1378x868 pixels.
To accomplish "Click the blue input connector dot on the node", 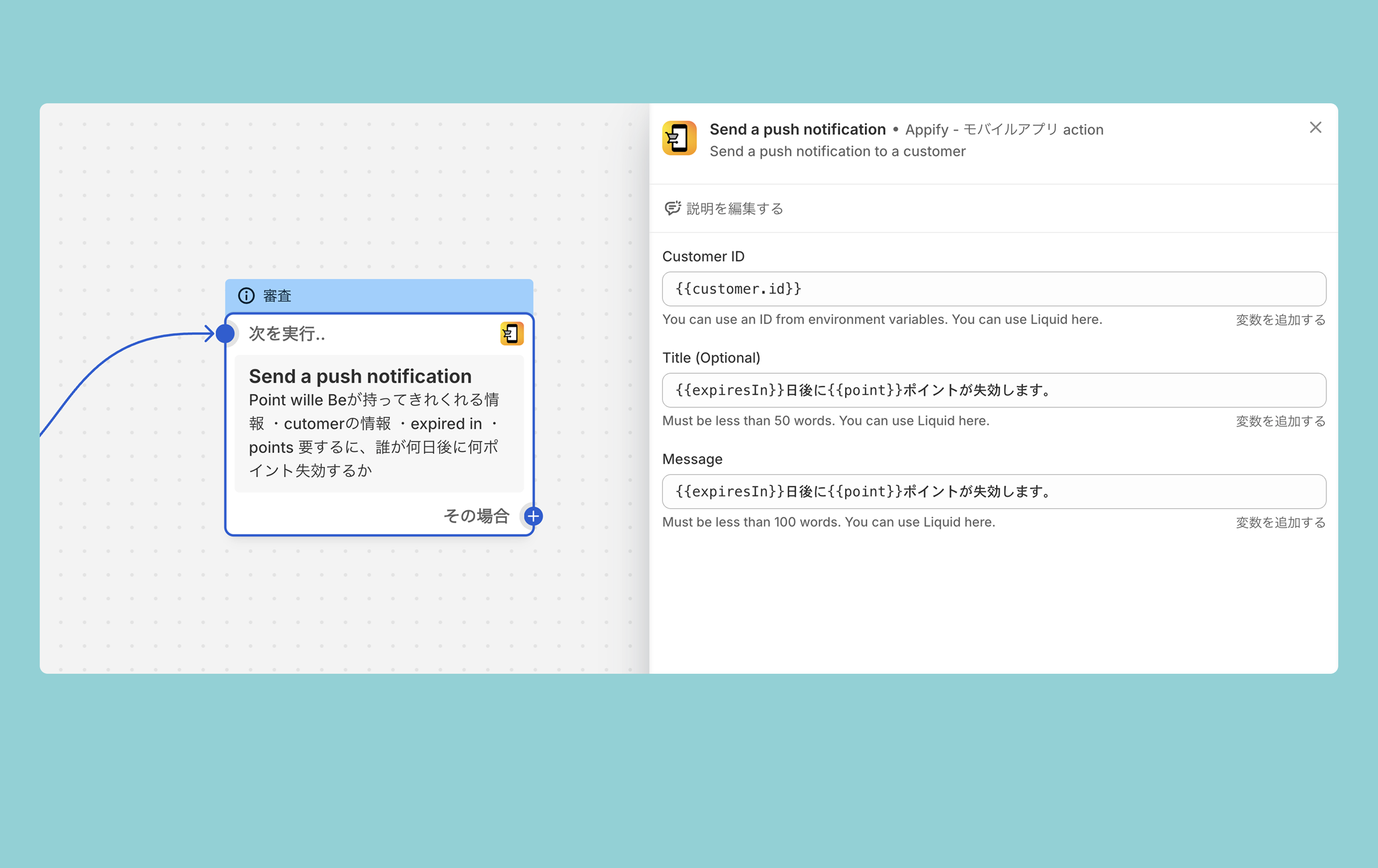I will 225,334.
